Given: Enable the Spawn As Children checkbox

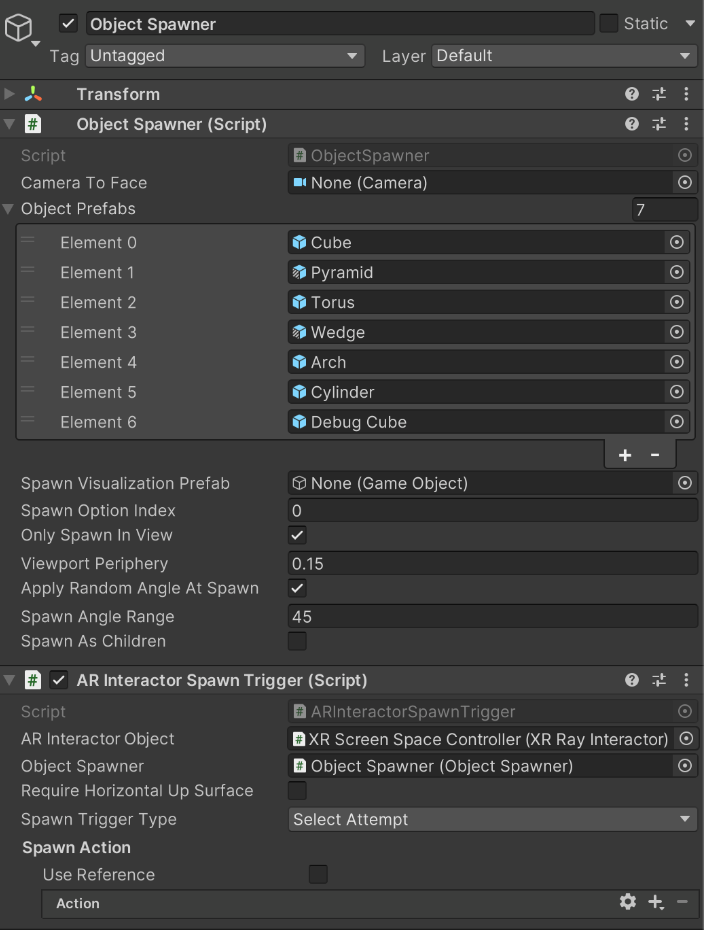Looking at the screenshot, I should pos(297,641).
